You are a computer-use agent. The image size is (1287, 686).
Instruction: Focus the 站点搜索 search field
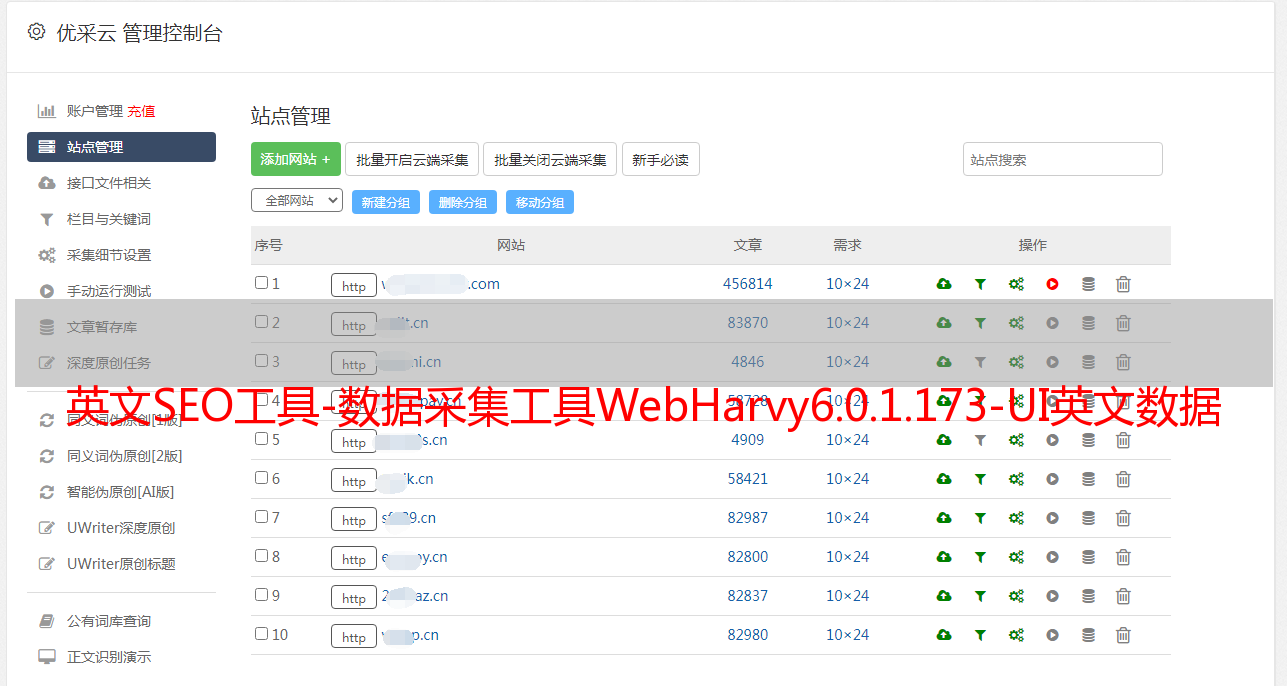pyautogui.click(x=1063, y=159)
